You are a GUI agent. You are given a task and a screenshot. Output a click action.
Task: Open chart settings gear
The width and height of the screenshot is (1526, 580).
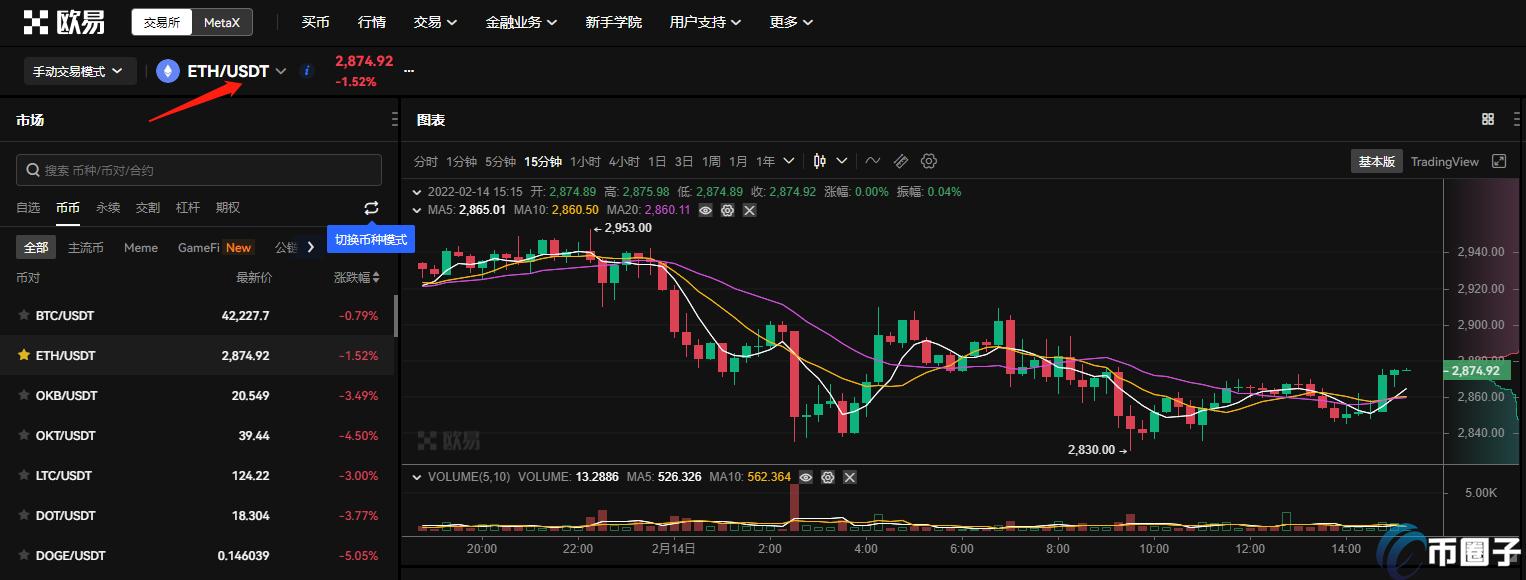tap(929, 161)
